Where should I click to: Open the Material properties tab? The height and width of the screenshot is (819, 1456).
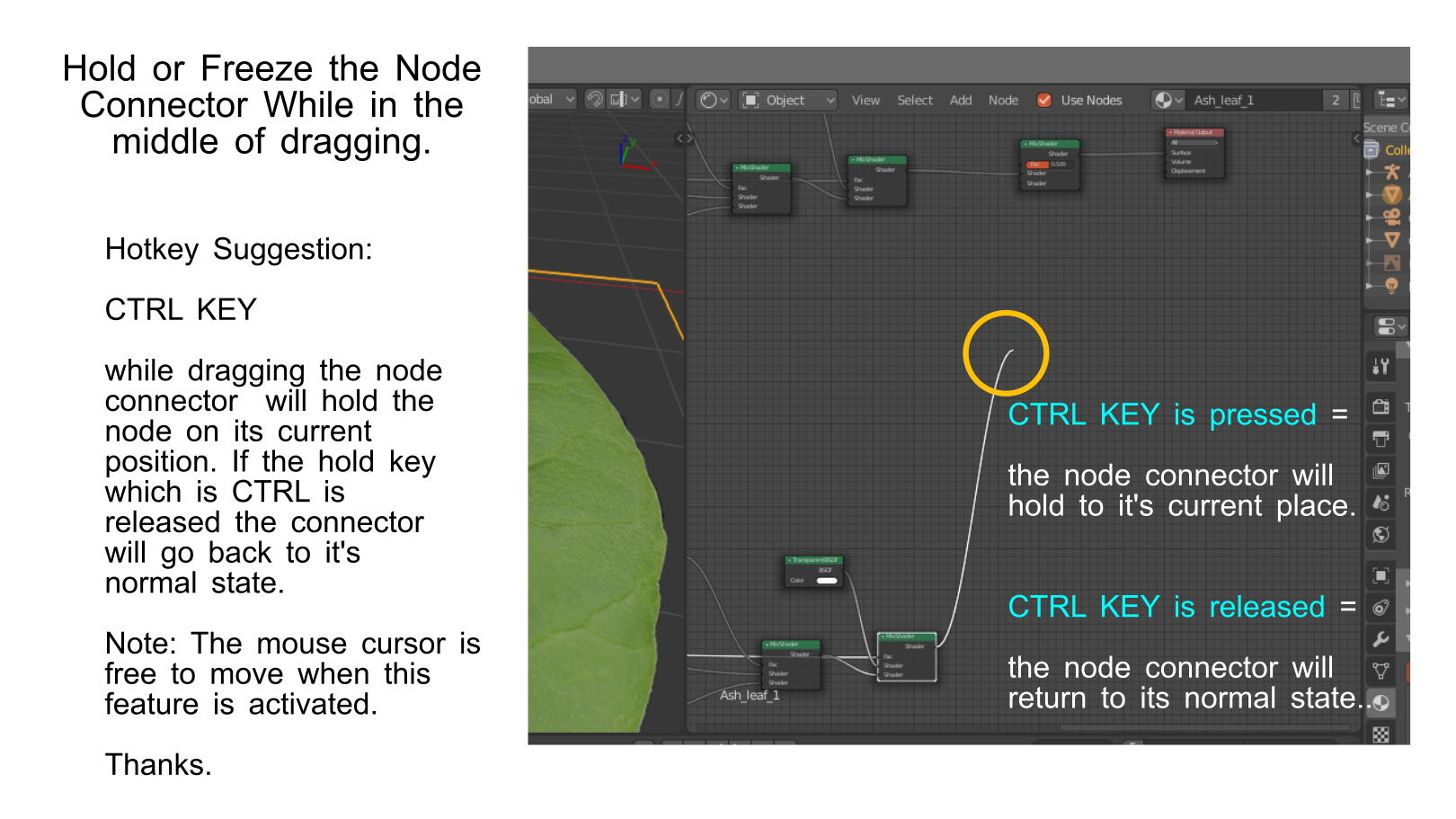tap(1381, 703)
